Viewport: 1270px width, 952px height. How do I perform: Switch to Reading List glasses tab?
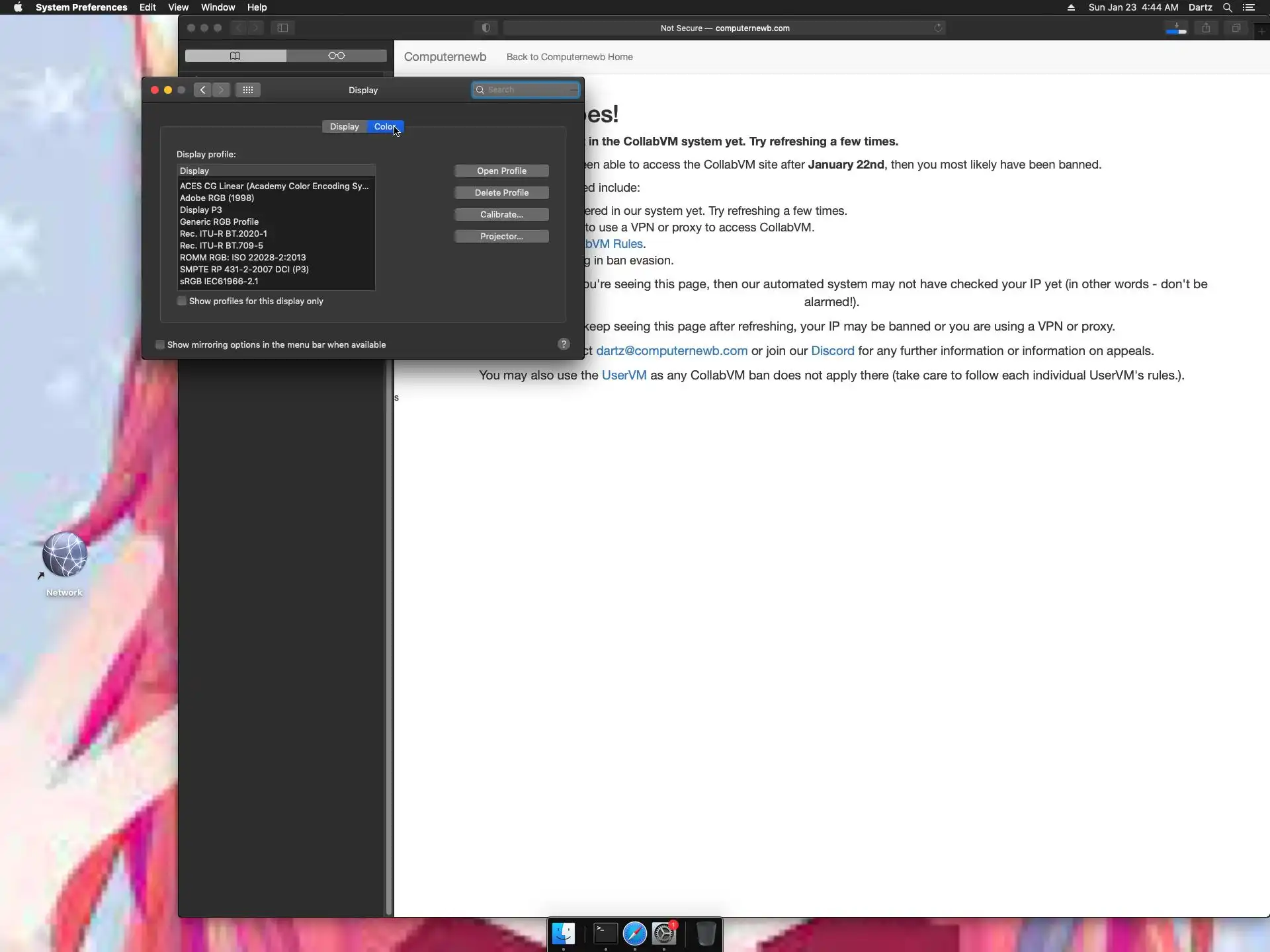[336, 56]
